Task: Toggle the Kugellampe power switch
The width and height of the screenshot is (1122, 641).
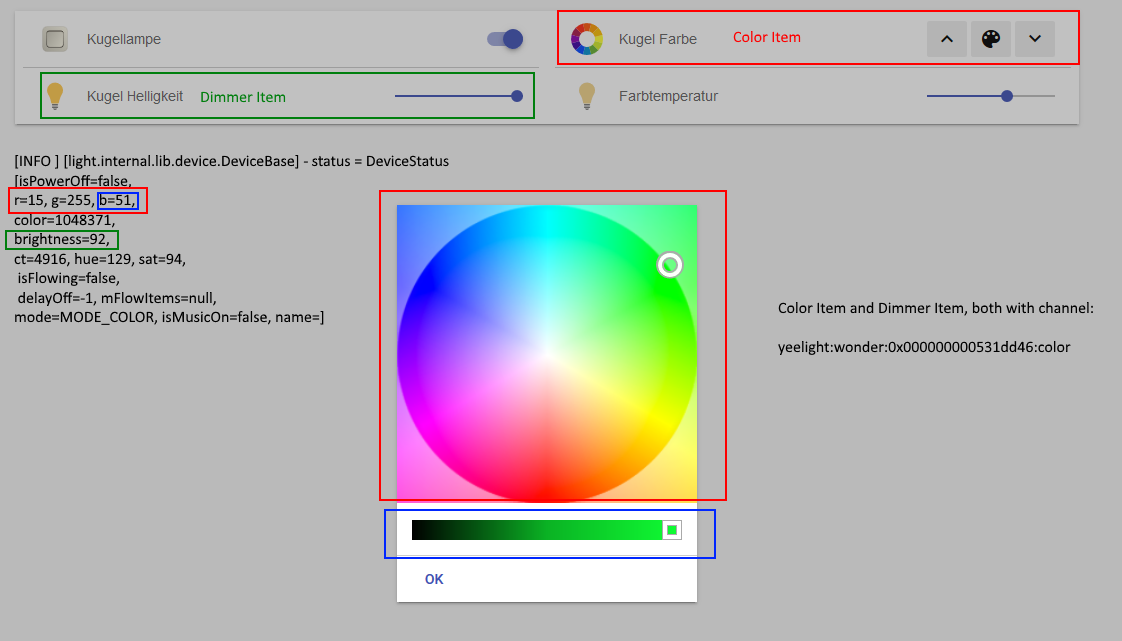Action: [505, 39]
